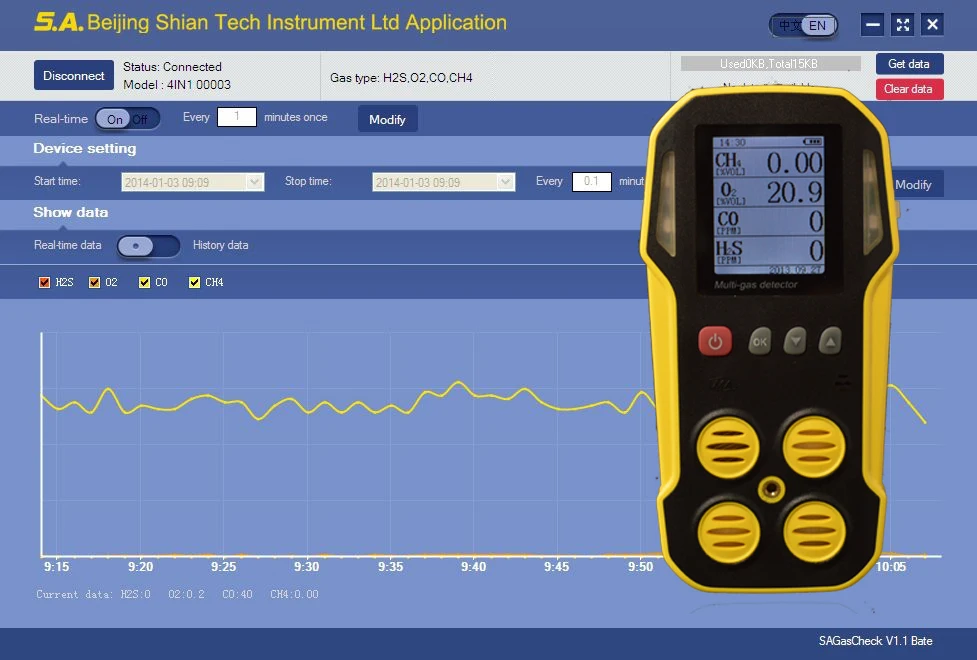Close the application window
Image resolution: width=977 pixels, height=660 pixels.
(932, 25)
